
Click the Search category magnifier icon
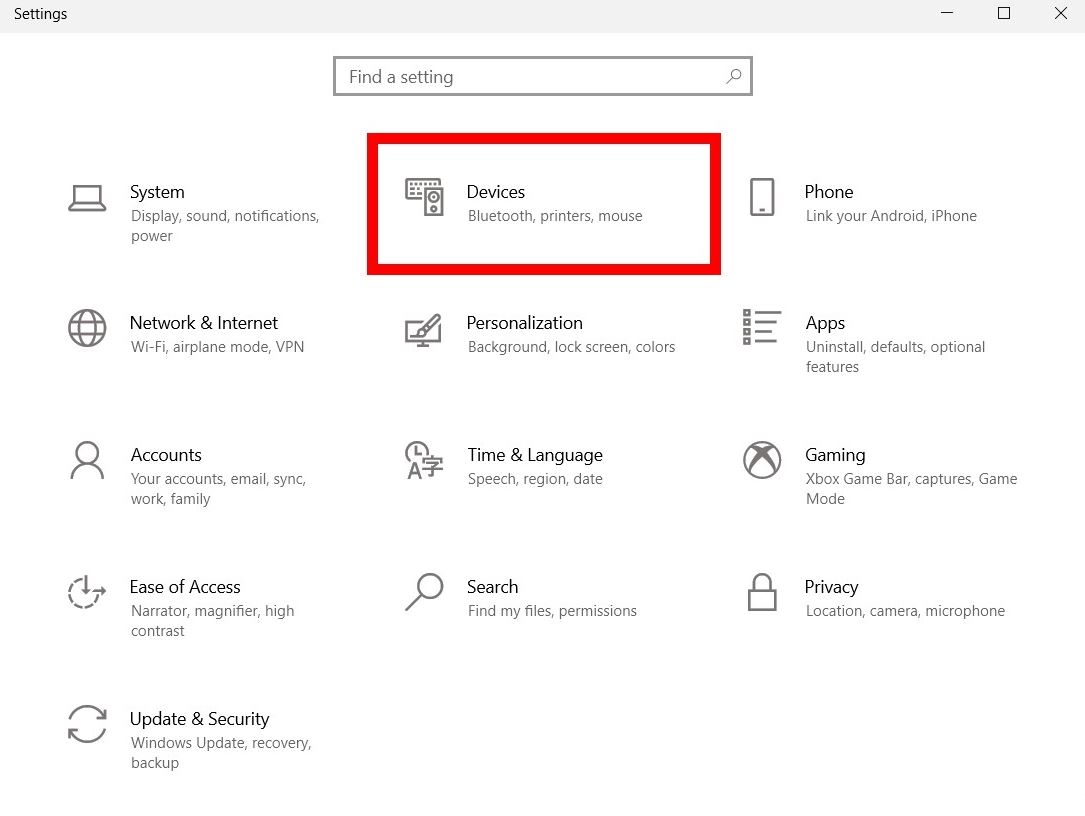[423, 592]
